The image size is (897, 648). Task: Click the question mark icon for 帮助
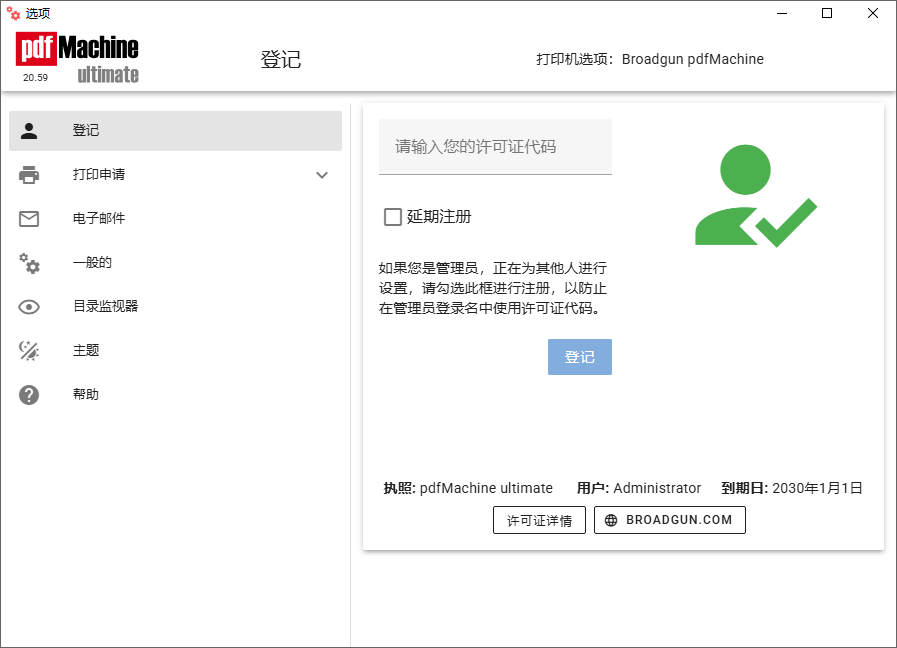(x=29, y=395)
